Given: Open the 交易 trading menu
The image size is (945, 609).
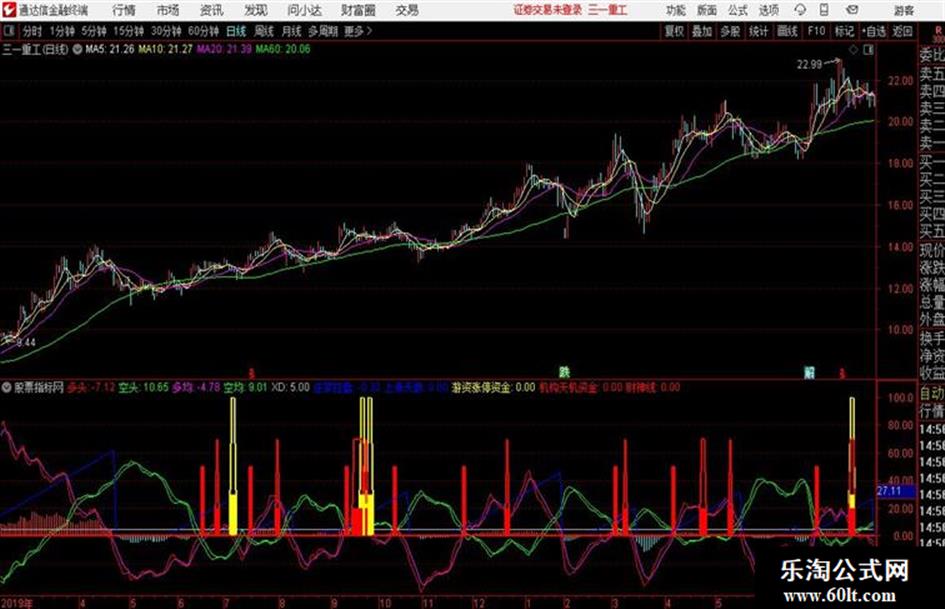Looking at the screenshot, I should [x=407, y=10].
